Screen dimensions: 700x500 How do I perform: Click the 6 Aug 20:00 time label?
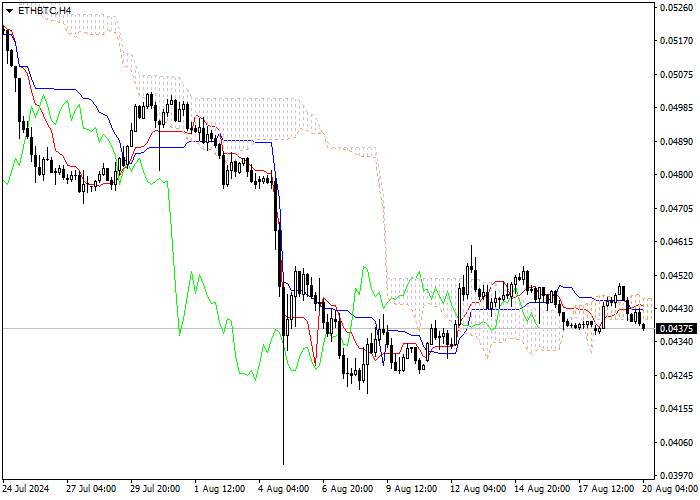coord(348,489)
